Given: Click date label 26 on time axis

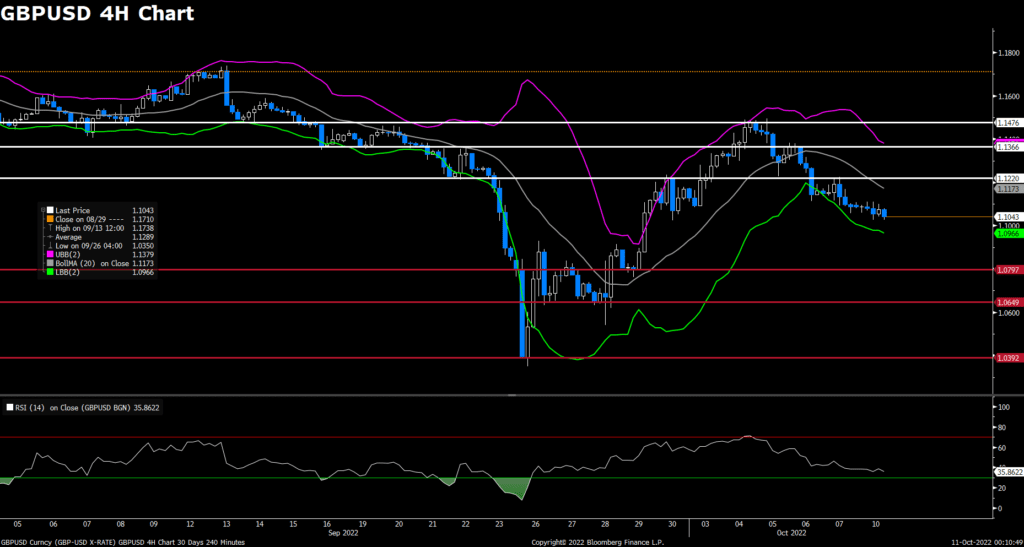Looking at the screenshot, I should click(535, 524).
